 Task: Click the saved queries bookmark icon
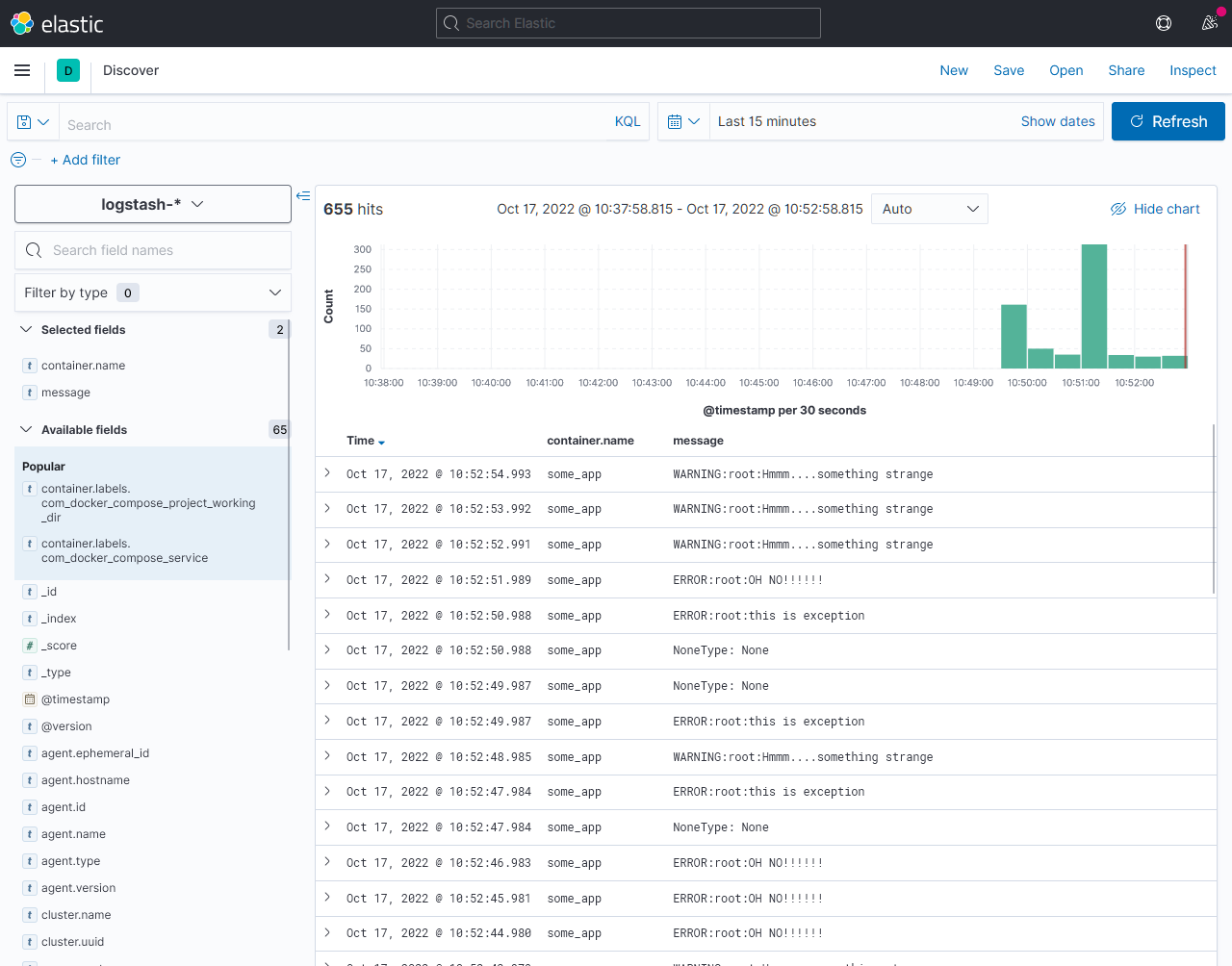[26, 121]
